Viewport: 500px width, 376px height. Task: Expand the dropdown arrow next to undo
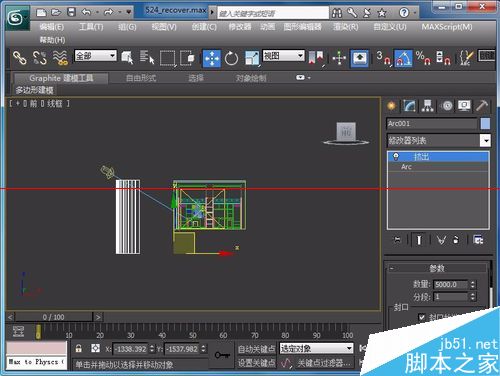pyautogui.click(x=97, y=13)
